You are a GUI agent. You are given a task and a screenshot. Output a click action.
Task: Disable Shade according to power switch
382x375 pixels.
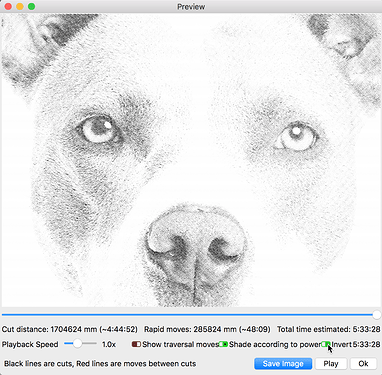point(223,344)
